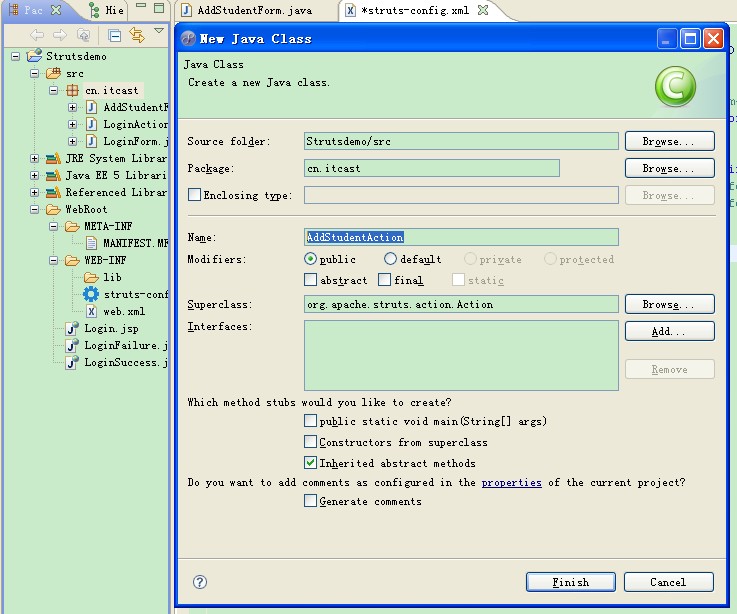The height and width of the screenshot is (614, 737).
Task: Click the WEB-INF folder icon
Action: (72, 260)
